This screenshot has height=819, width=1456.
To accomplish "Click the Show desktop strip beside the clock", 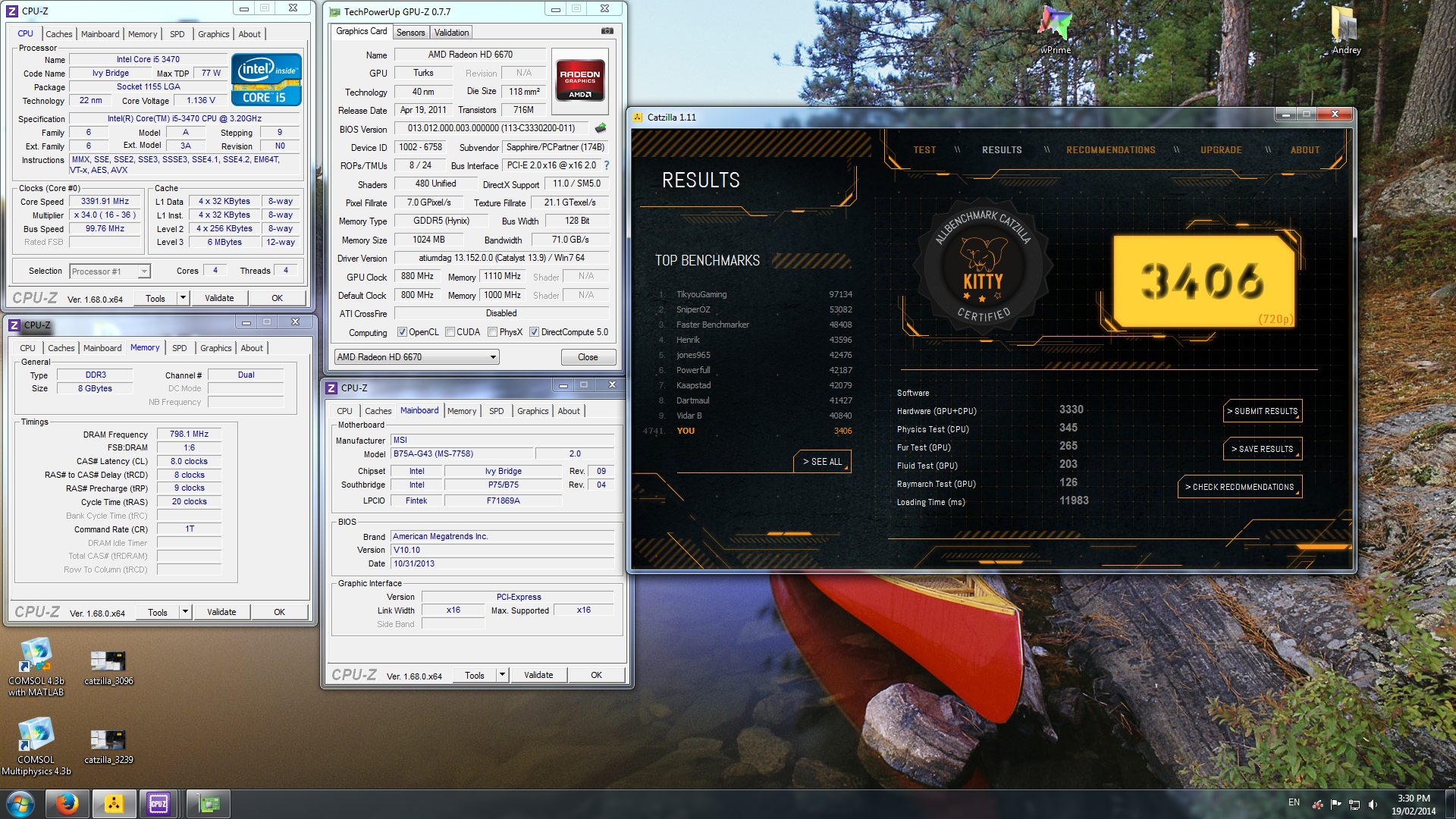I will [1450, 804].
